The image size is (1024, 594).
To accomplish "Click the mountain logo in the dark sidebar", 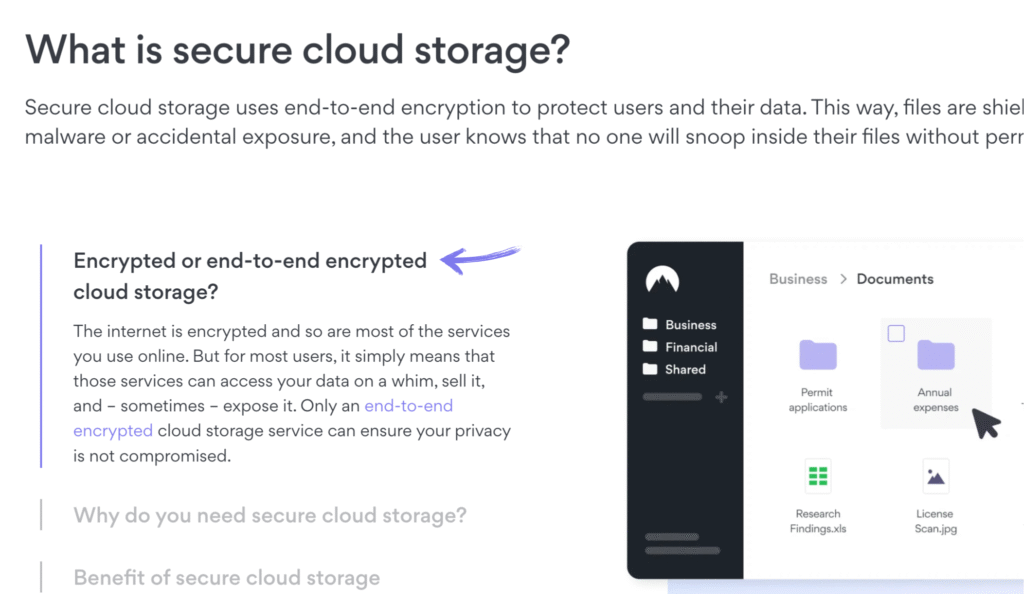I will (662, 279).
